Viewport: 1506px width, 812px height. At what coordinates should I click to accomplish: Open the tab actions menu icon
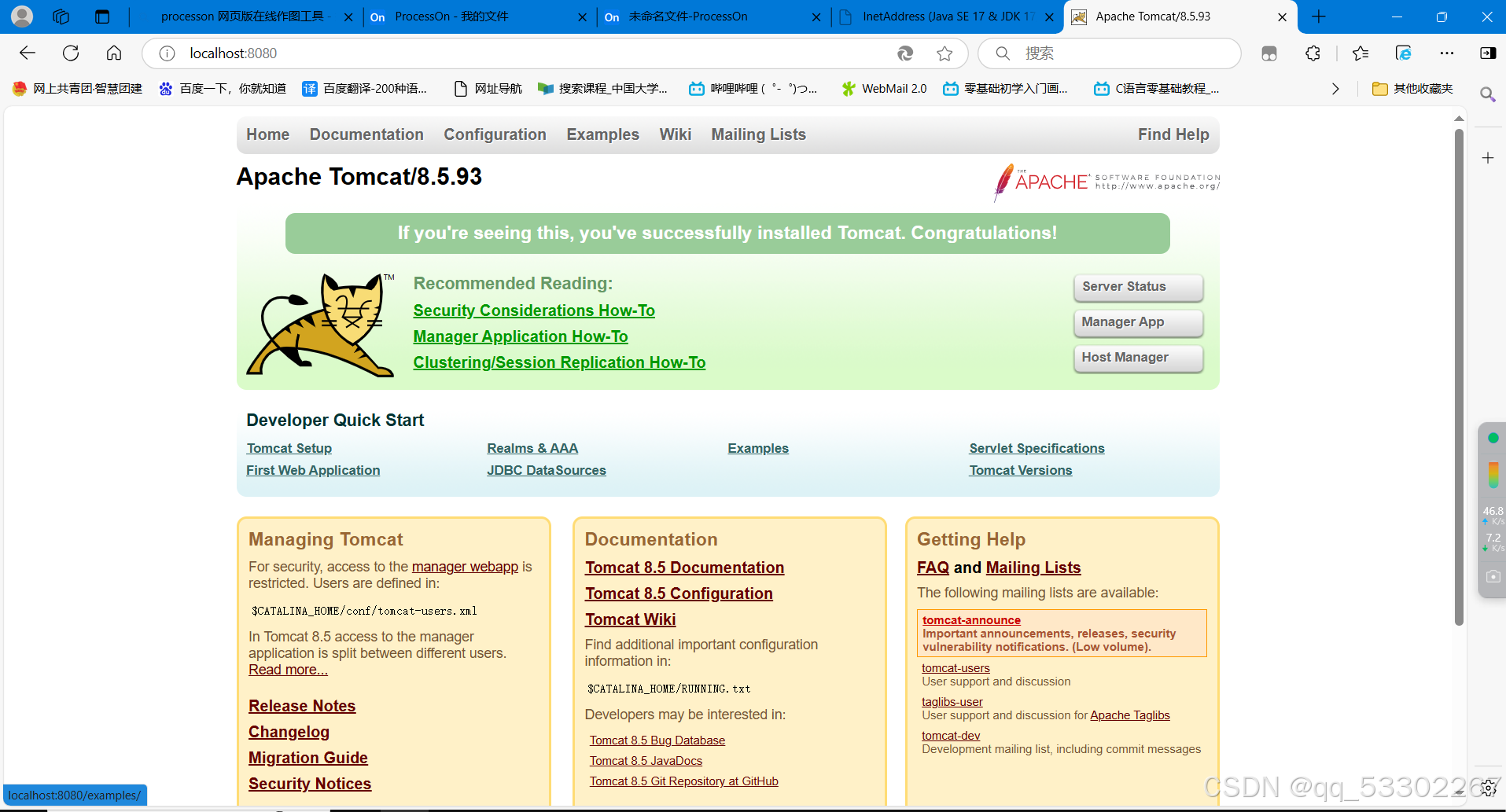tap(102, 16)
